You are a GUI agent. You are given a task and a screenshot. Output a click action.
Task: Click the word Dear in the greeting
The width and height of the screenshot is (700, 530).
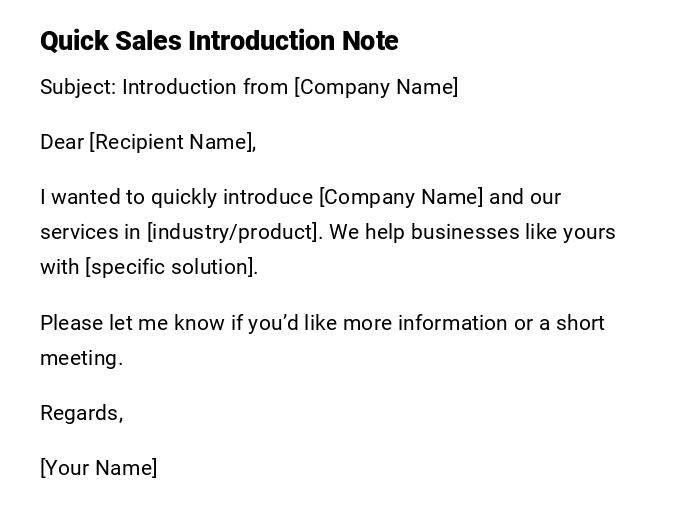[62, 142]
